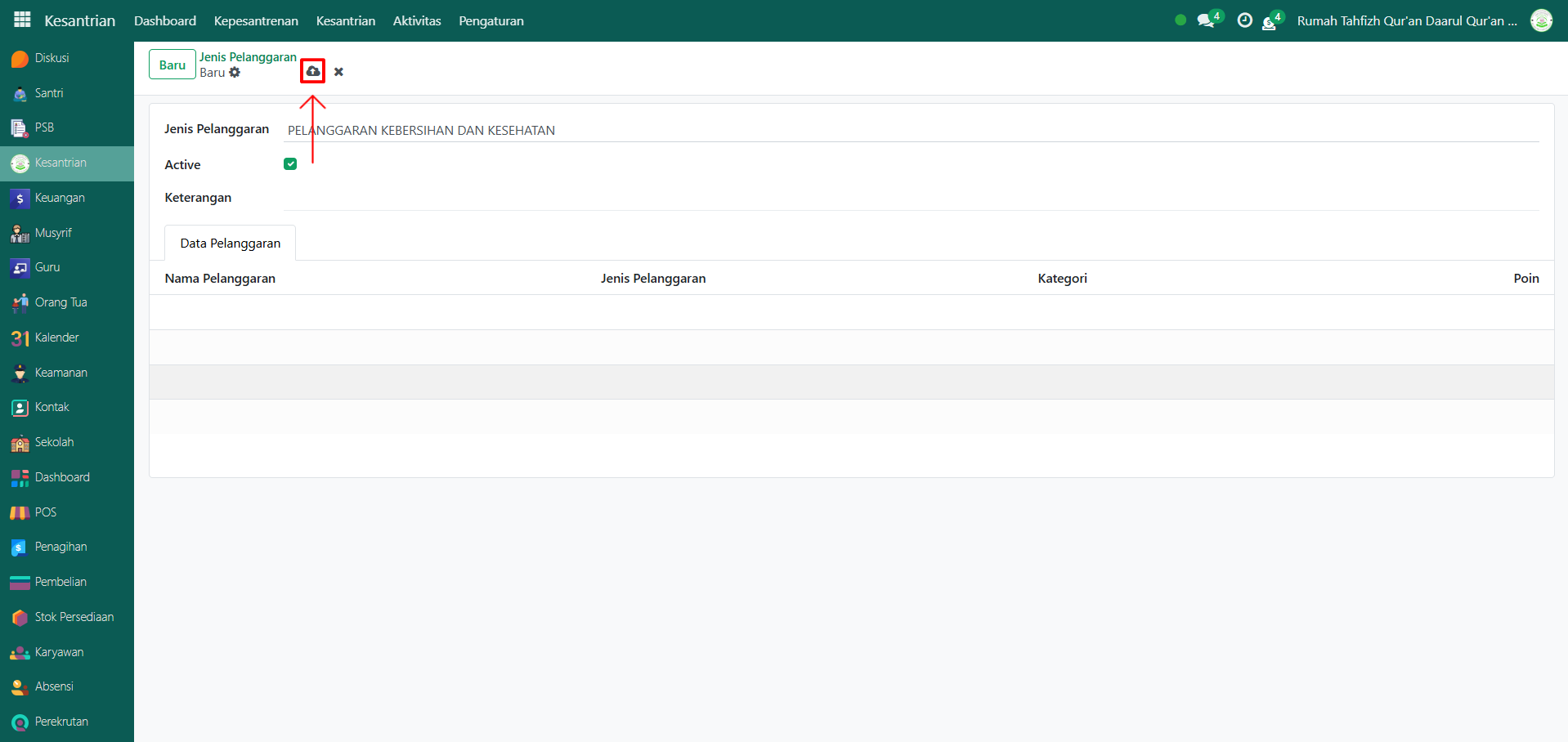
Task: Click the Jenis Pelanggaran name input
Action: [909, 131]
